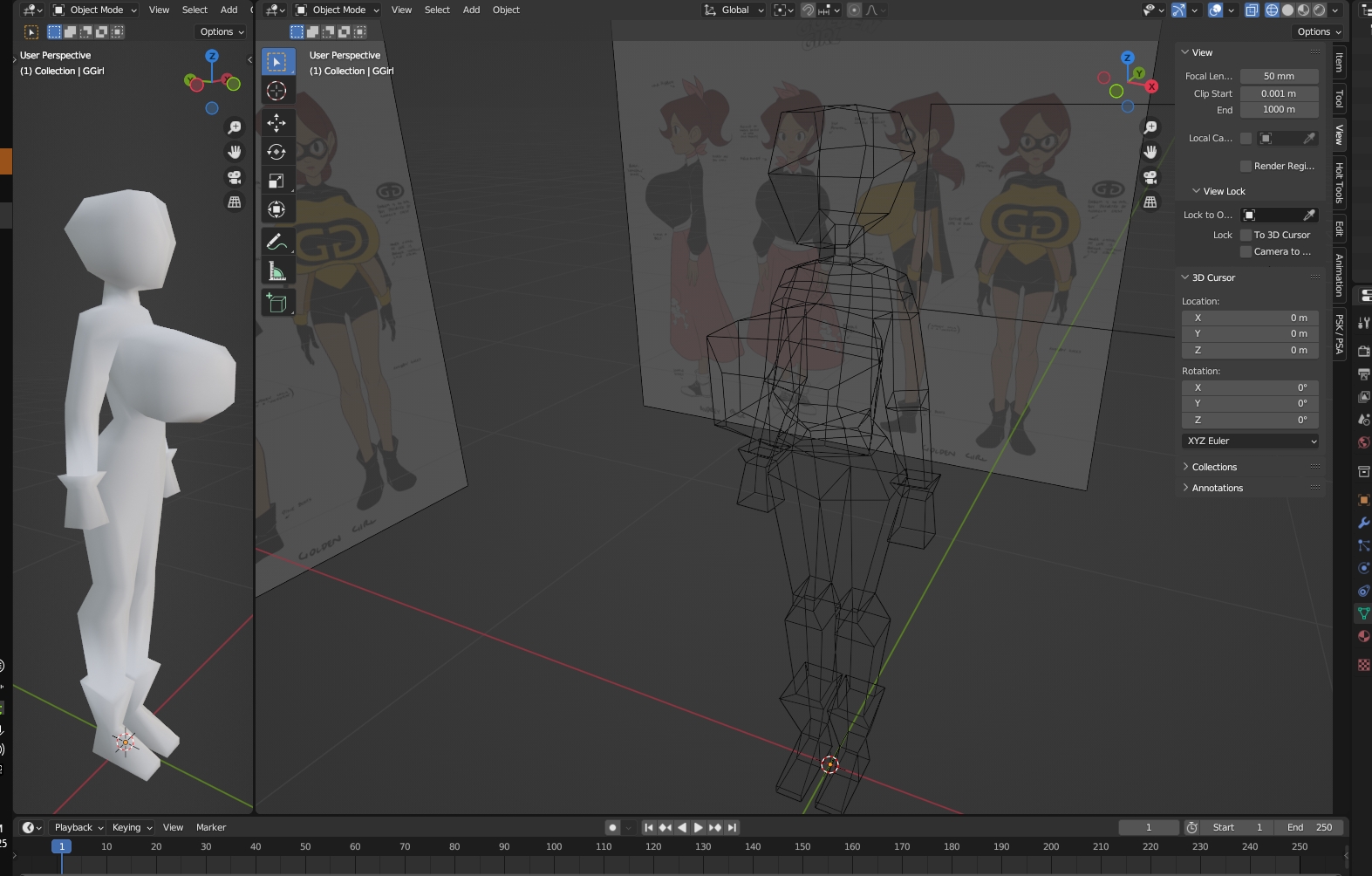Activate the Scale tool
Screen dimensions: 1372x876
pyautogui.click(x=276, y=181)
